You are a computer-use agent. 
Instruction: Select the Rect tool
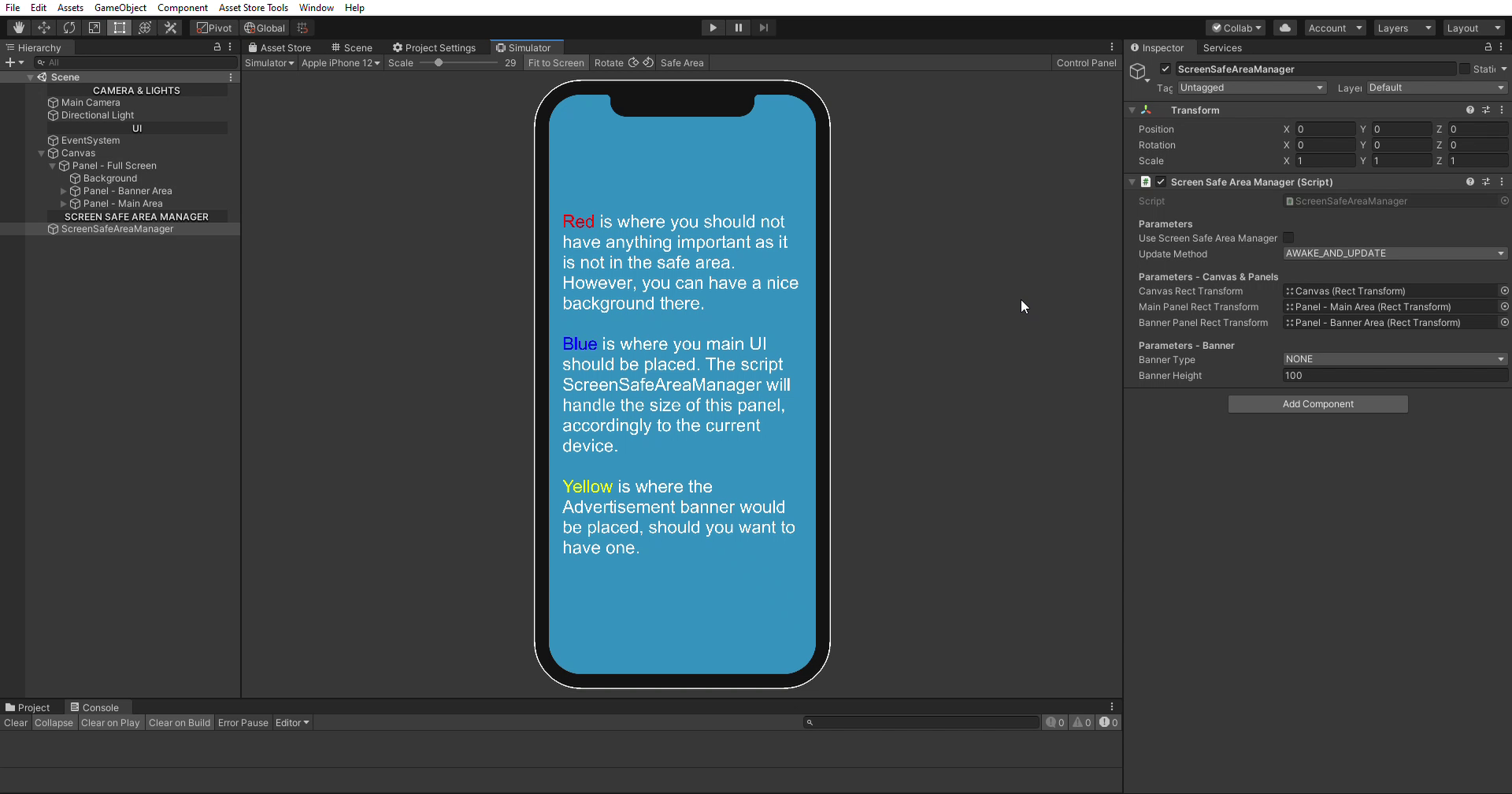(120, 28)
